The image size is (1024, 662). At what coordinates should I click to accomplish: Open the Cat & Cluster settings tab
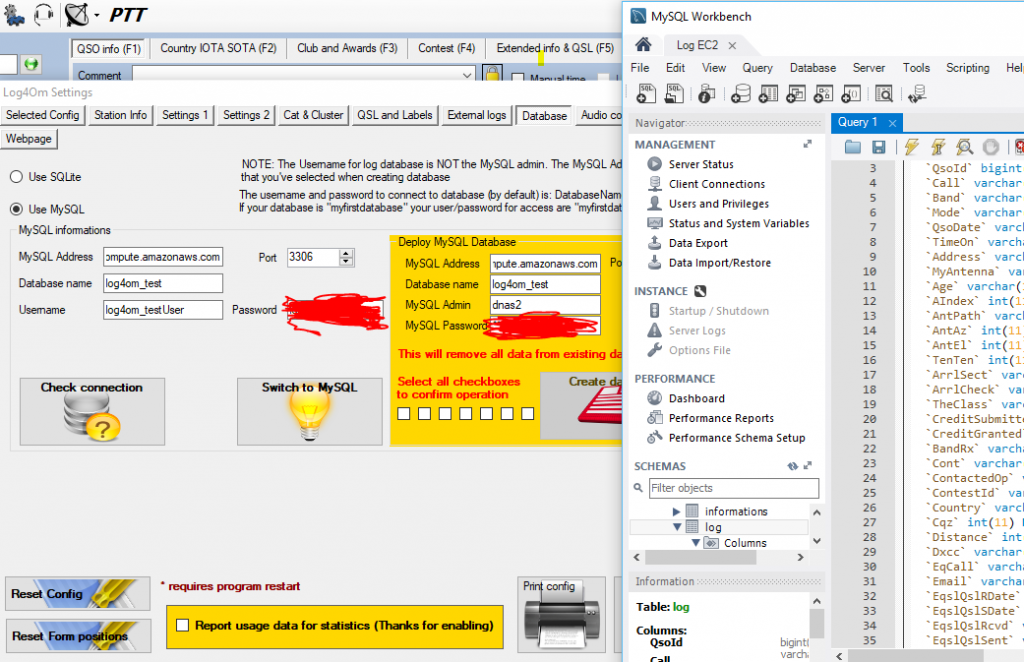(313, 116)
